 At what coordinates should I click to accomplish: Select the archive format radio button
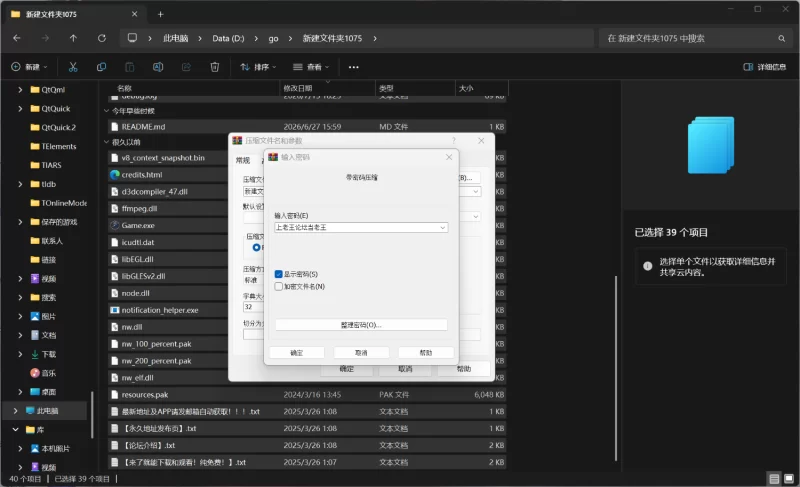point(257,247)
